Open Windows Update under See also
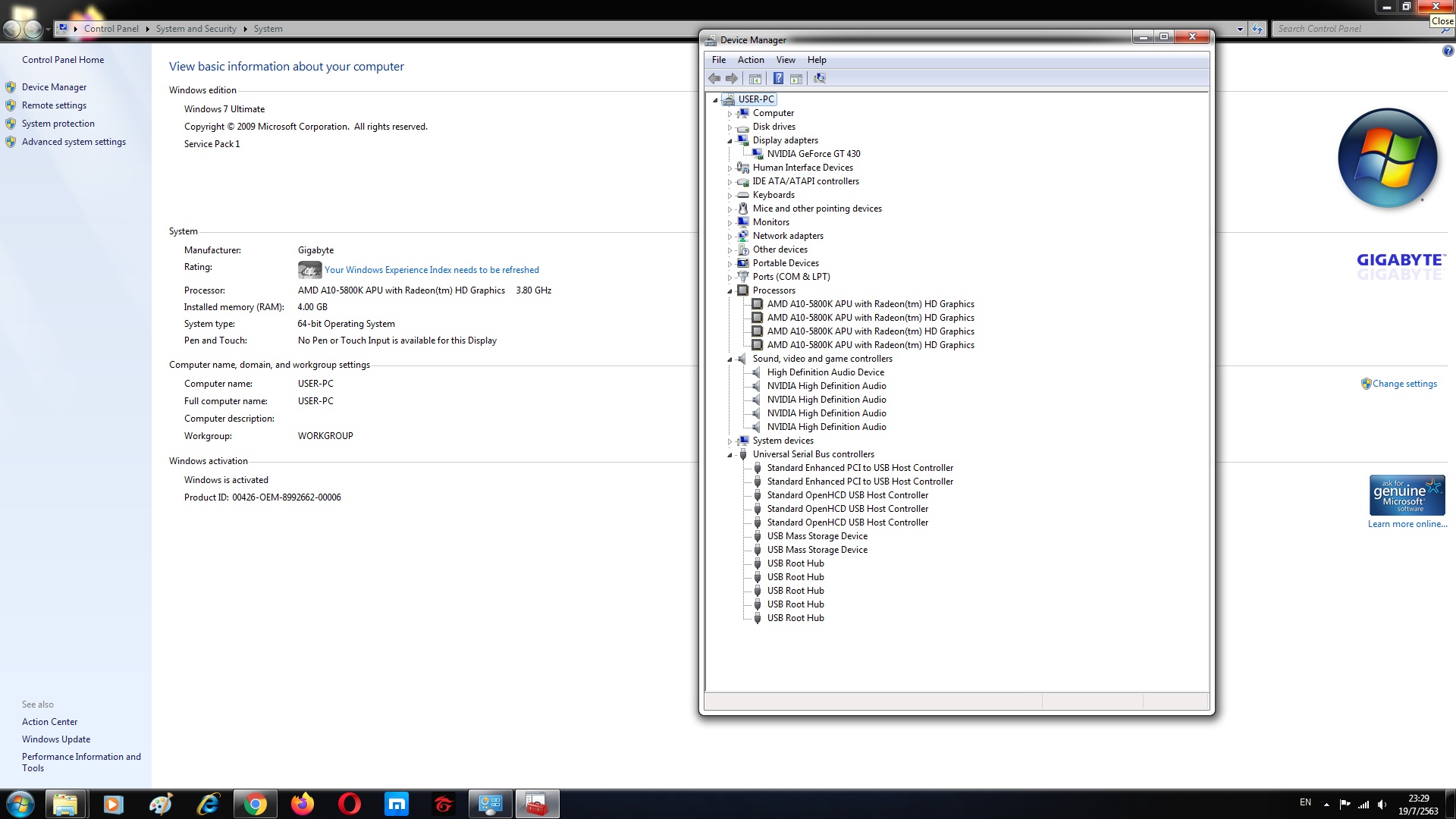The height and width of the screenshot is (819, 1456). click(x=56, y=739)
